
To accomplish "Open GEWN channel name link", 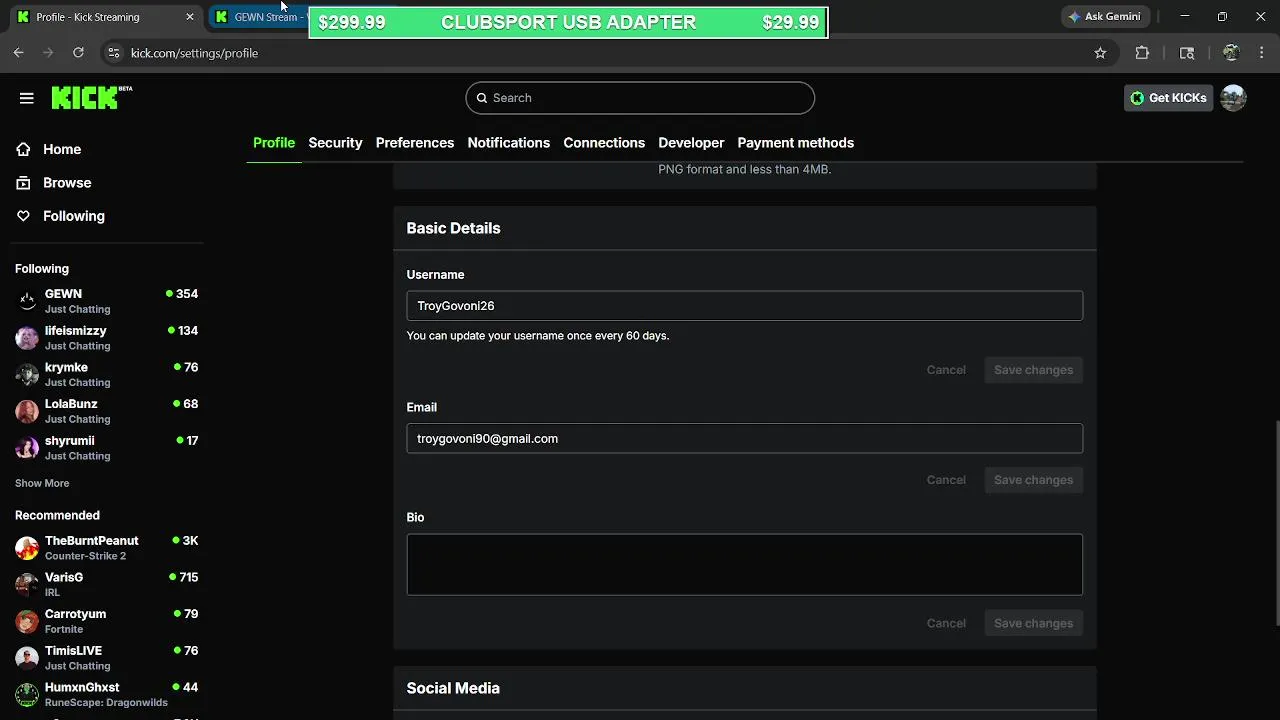I will 63,294.
